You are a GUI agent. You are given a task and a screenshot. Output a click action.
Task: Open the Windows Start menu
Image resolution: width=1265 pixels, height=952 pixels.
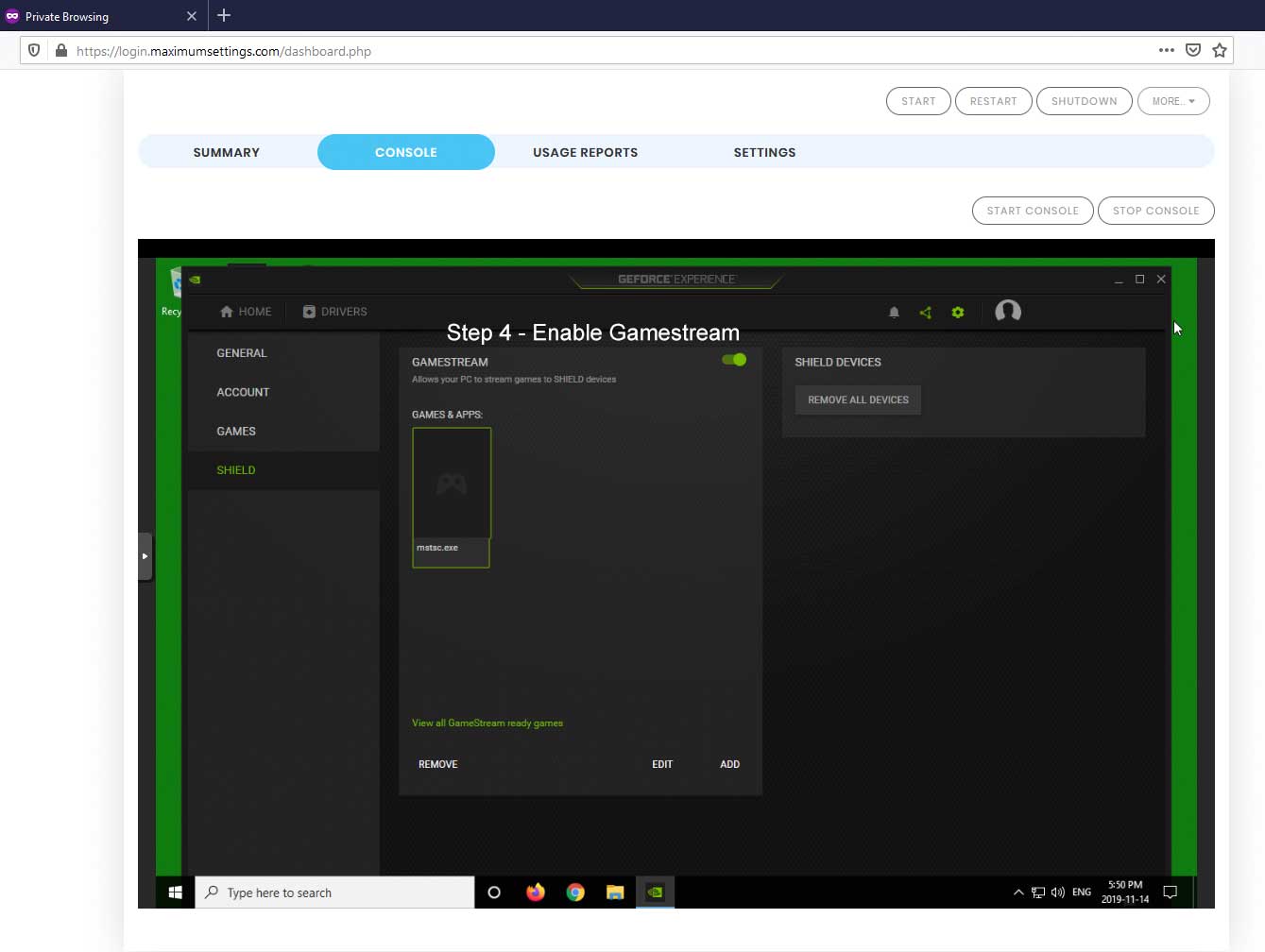175,892
